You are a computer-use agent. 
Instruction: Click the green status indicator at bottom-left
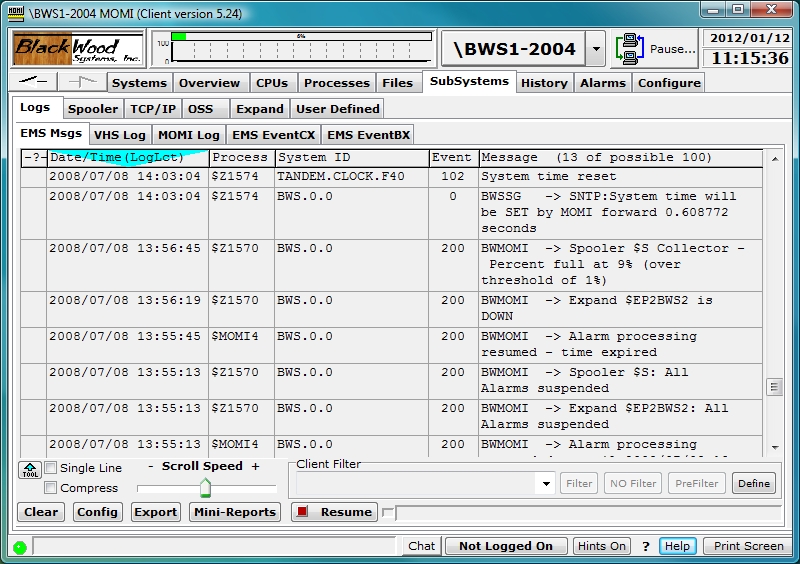click(19, 547)
